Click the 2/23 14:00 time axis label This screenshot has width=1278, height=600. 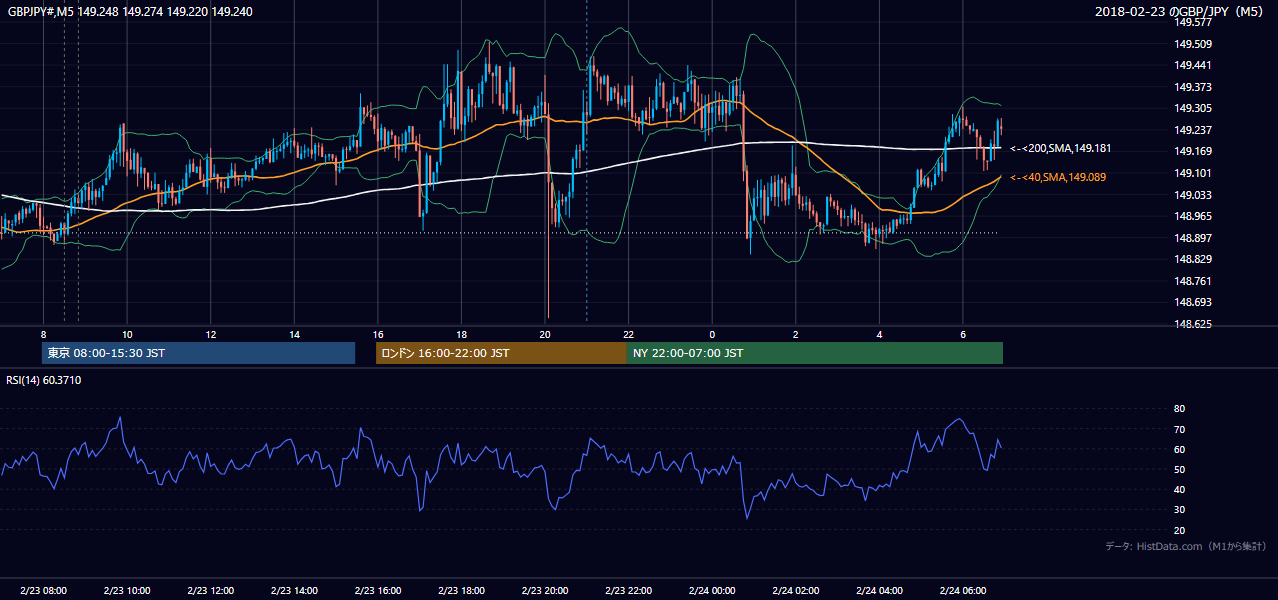294,590
